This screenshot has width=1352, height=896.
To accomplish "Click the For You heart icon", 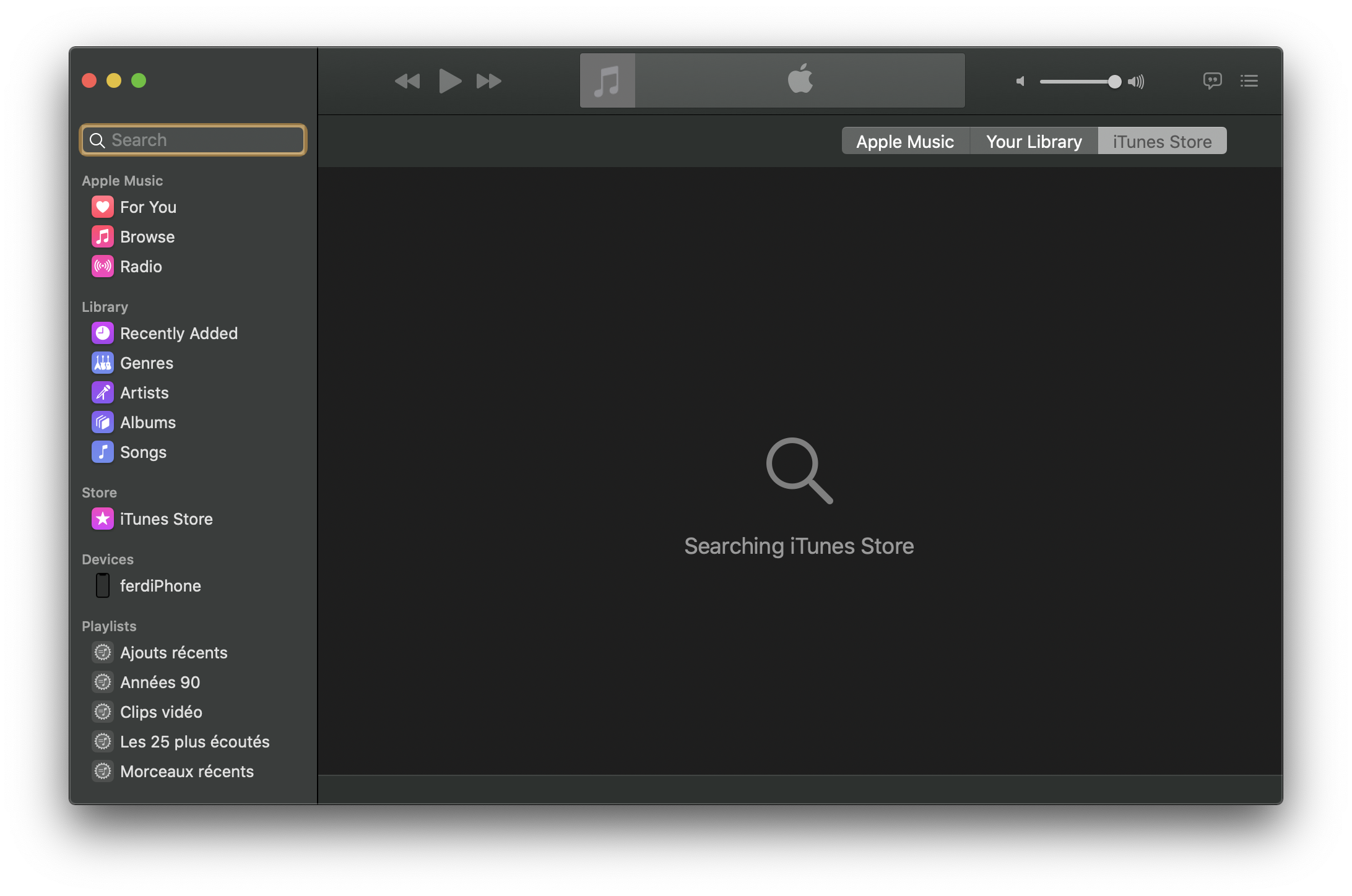I will tap(102, 207).
